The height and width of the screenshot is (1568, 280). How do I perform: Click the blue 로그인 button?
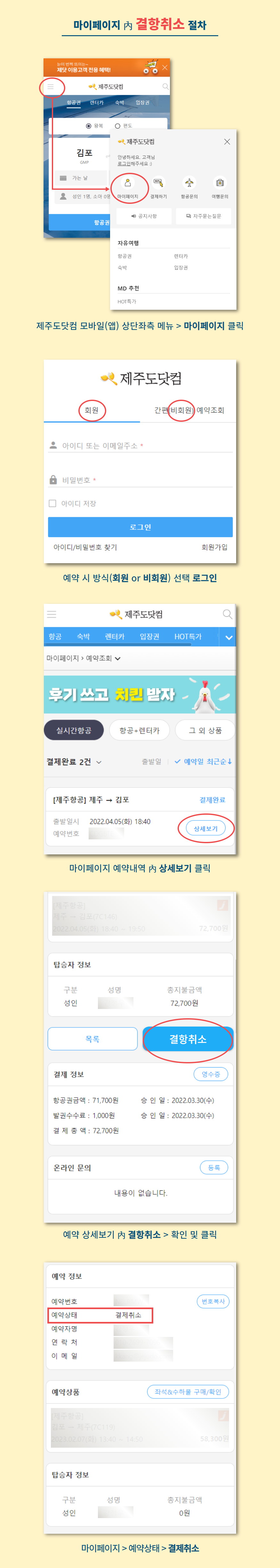coord(140,527)
